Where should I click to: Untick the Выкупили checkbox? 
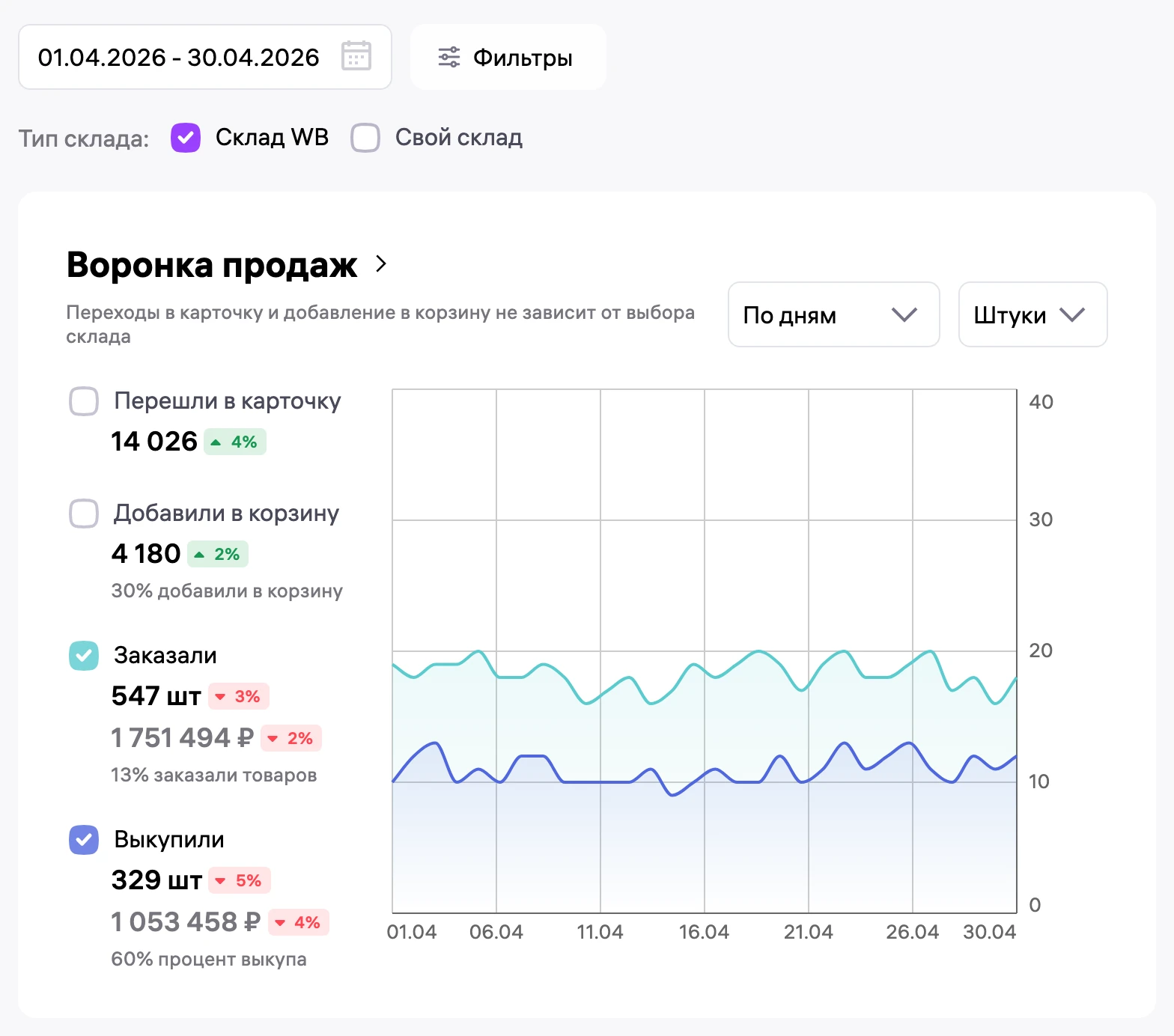[x=84, y=840]
